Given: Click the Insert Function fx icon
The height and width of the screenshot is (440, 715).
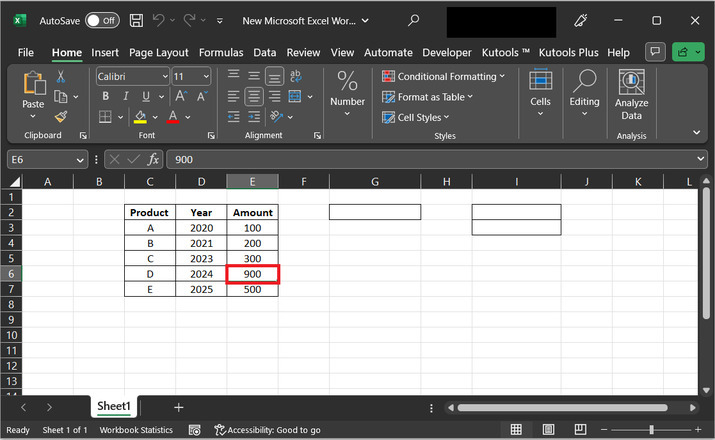Looking at the screenshot, I should point(154,160).
